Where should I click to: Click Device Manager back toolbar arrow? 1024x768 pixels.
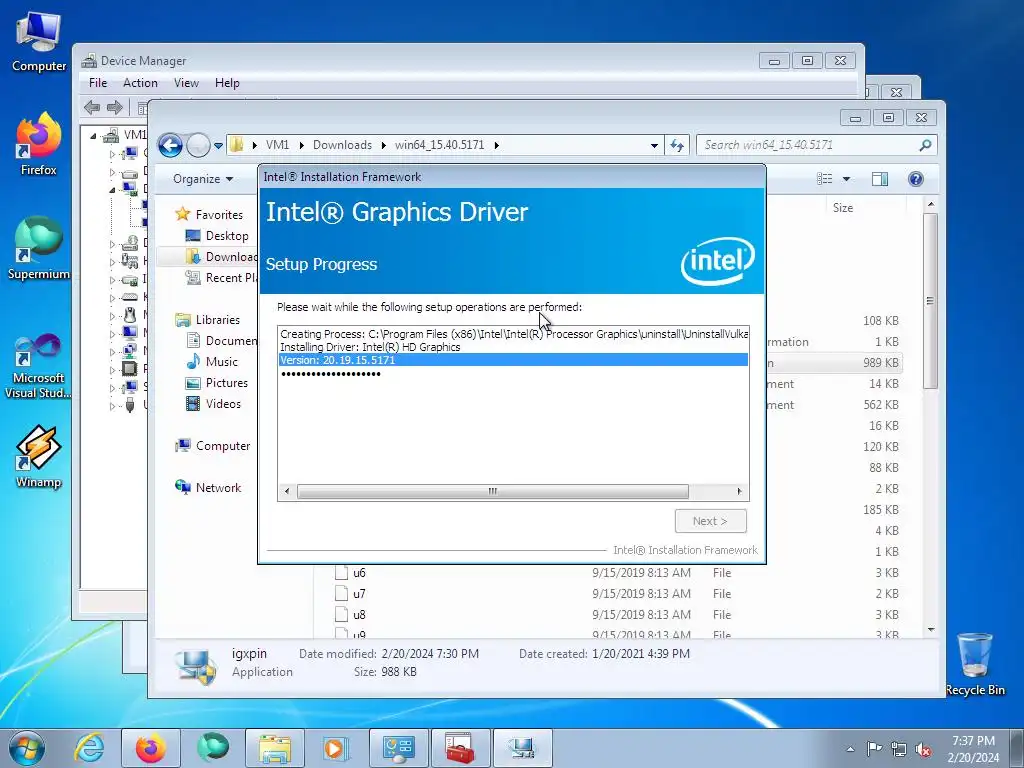(92, 107)
